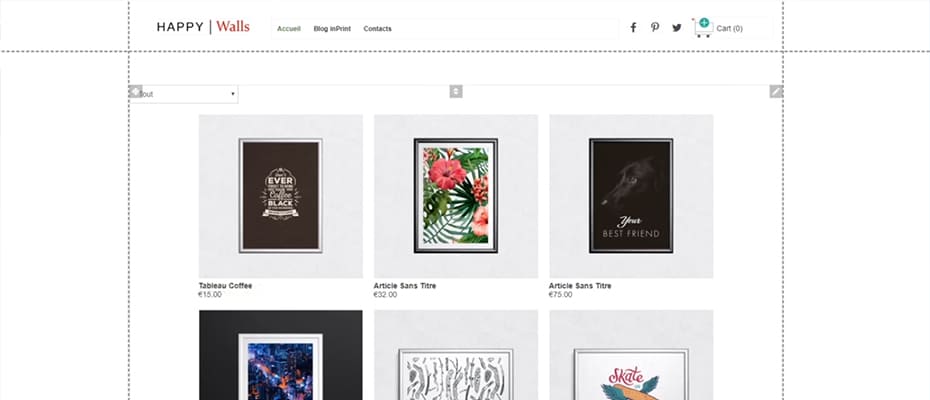The image size is (930, 400).
Task: Open the Facebook social link icon
Action: 633,28
